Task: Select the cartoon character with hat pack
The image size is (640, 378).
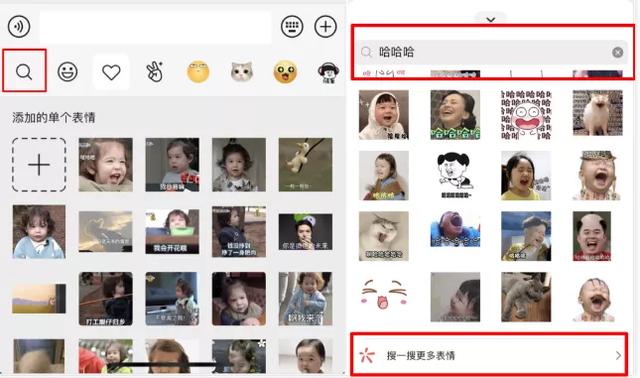Action: click(329, 73)
